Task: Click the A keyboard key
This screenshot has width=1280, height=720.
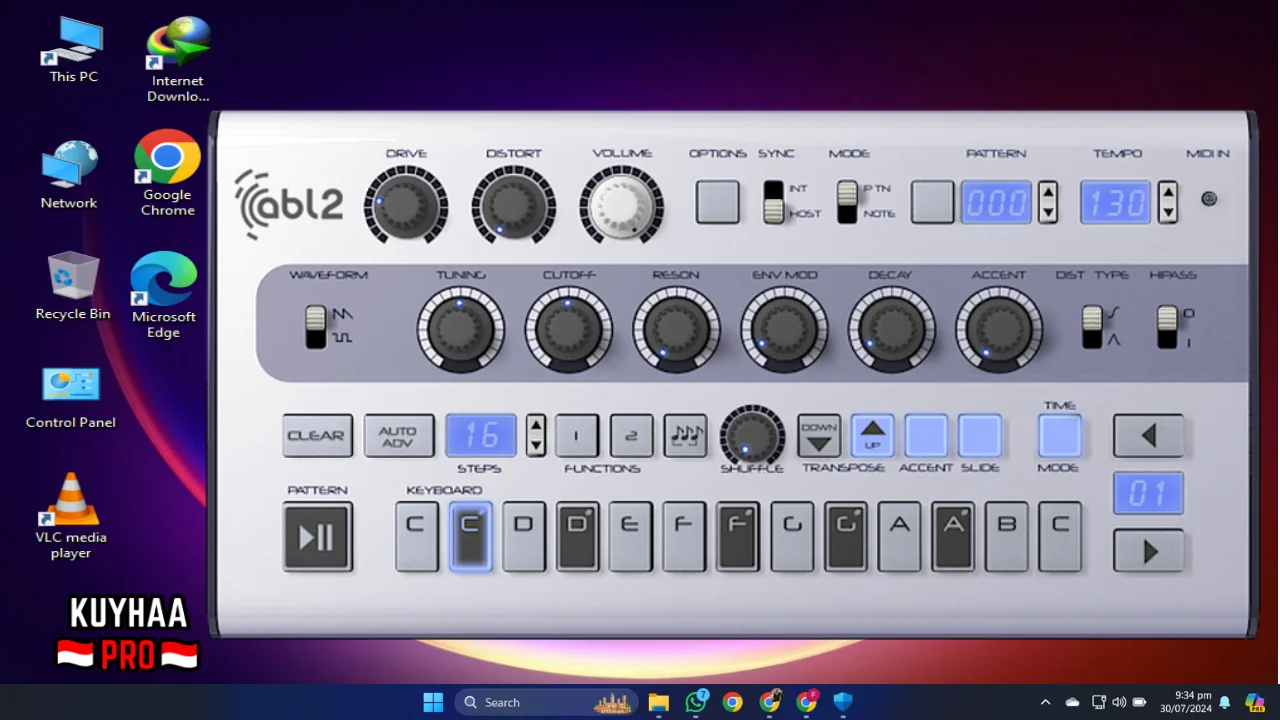Action: coord(899,537)
